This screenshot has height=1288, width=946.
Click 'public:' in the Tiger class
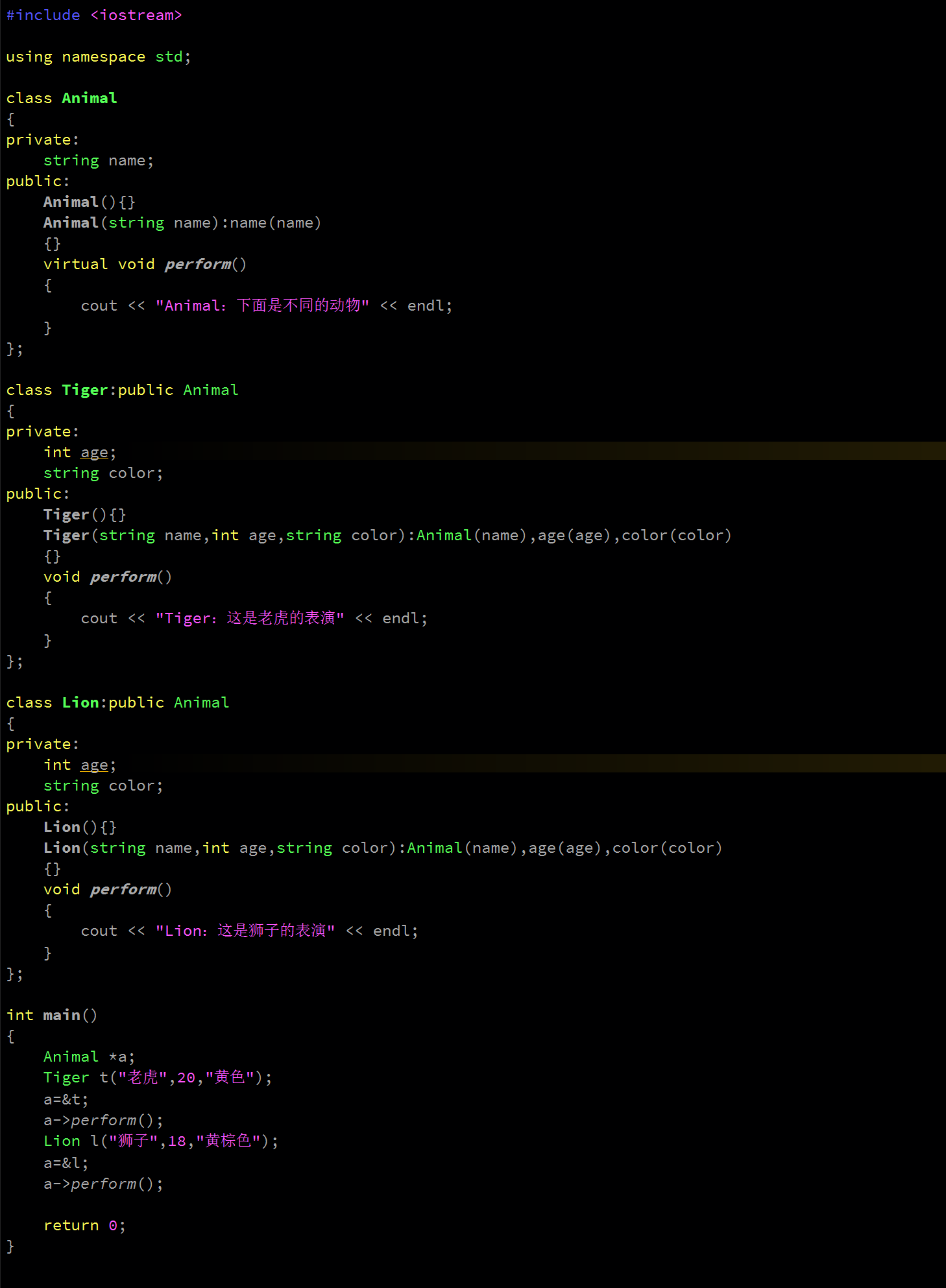[x=38, y=494]
